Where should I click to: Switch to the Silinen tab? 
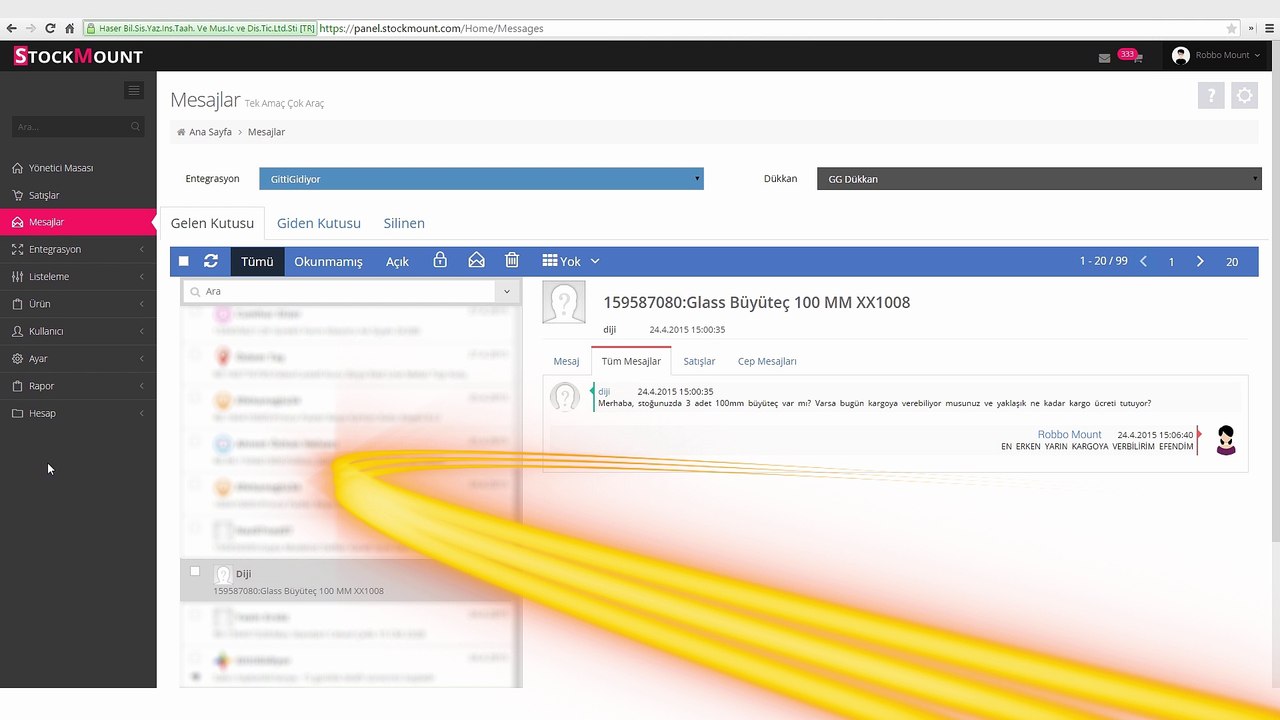(404, 223)
